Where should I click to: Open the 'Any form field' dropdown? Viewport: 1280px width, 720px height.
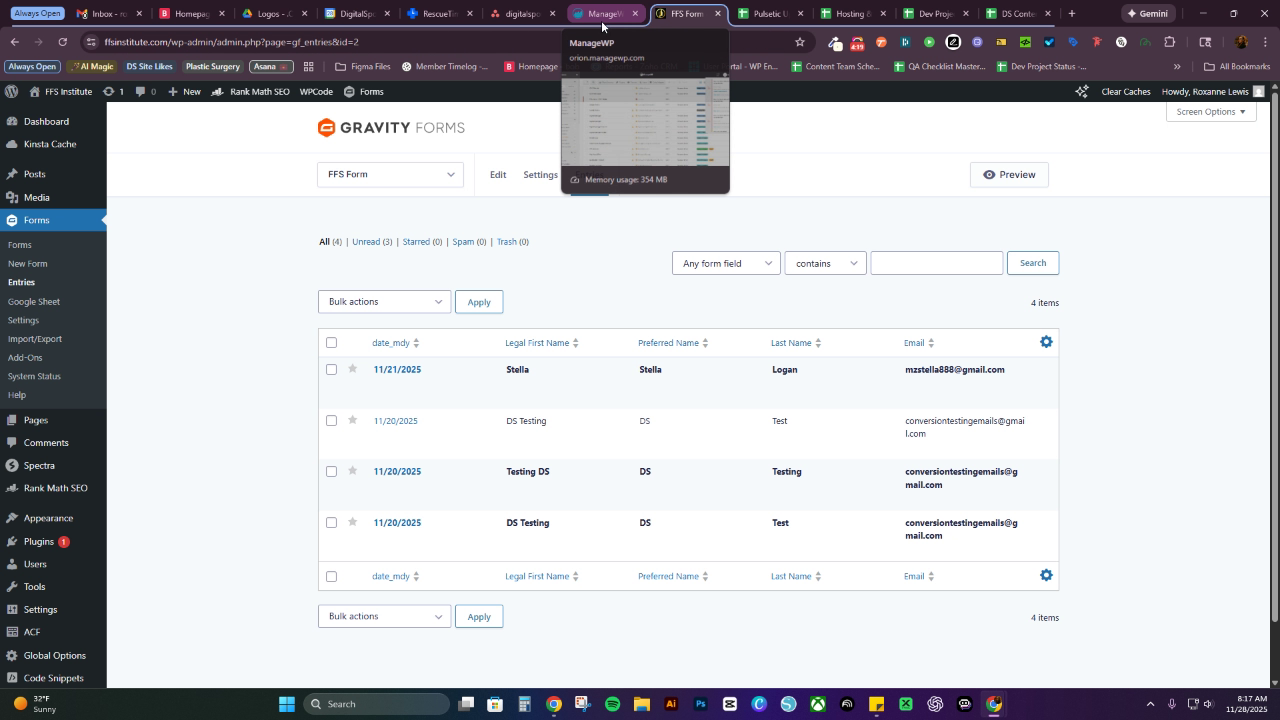coord(726,263)
